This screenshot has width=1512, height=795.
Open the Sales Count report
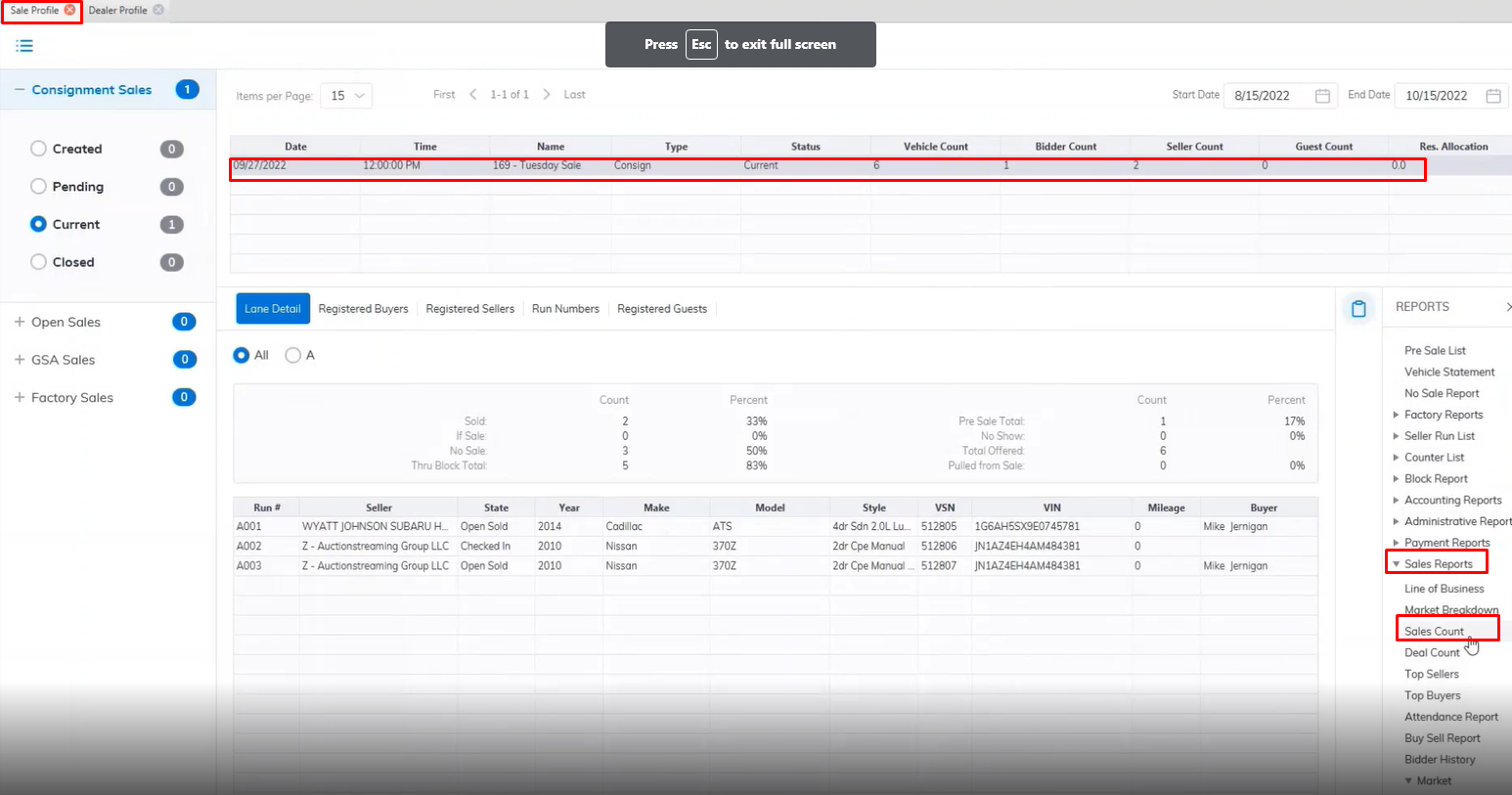pyautogui.click(x=1434, y=632)
